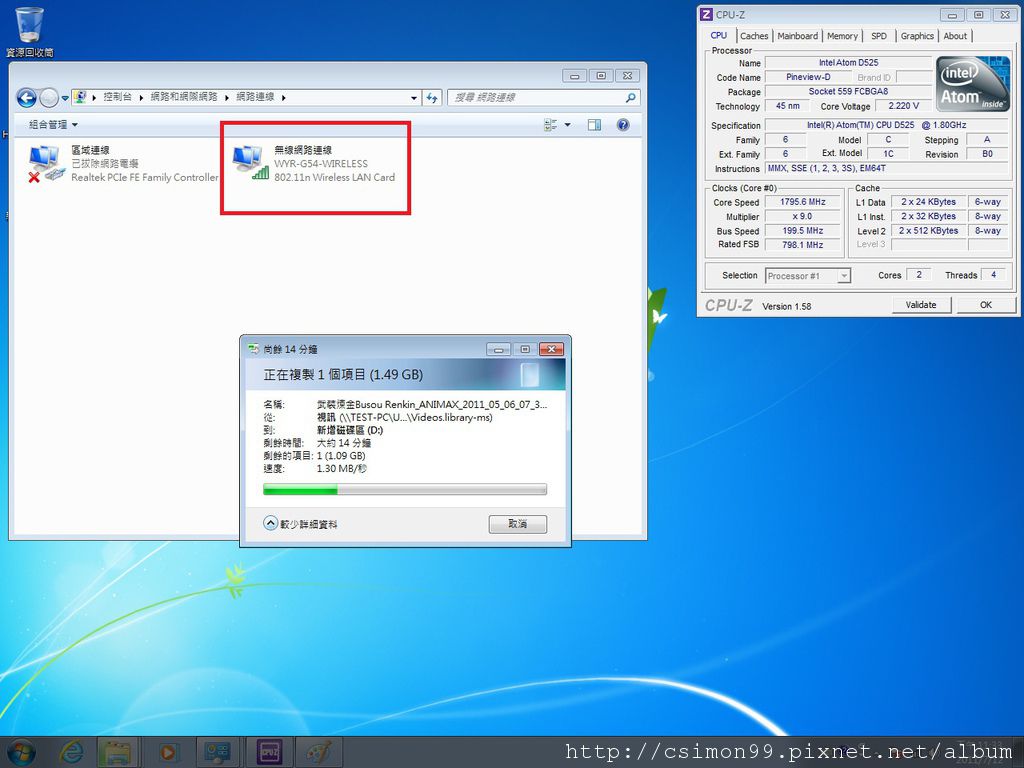Screen dimensions: 1024x768
Task: Switch to CPU-Z SPD tab
Action: (879, 36)
